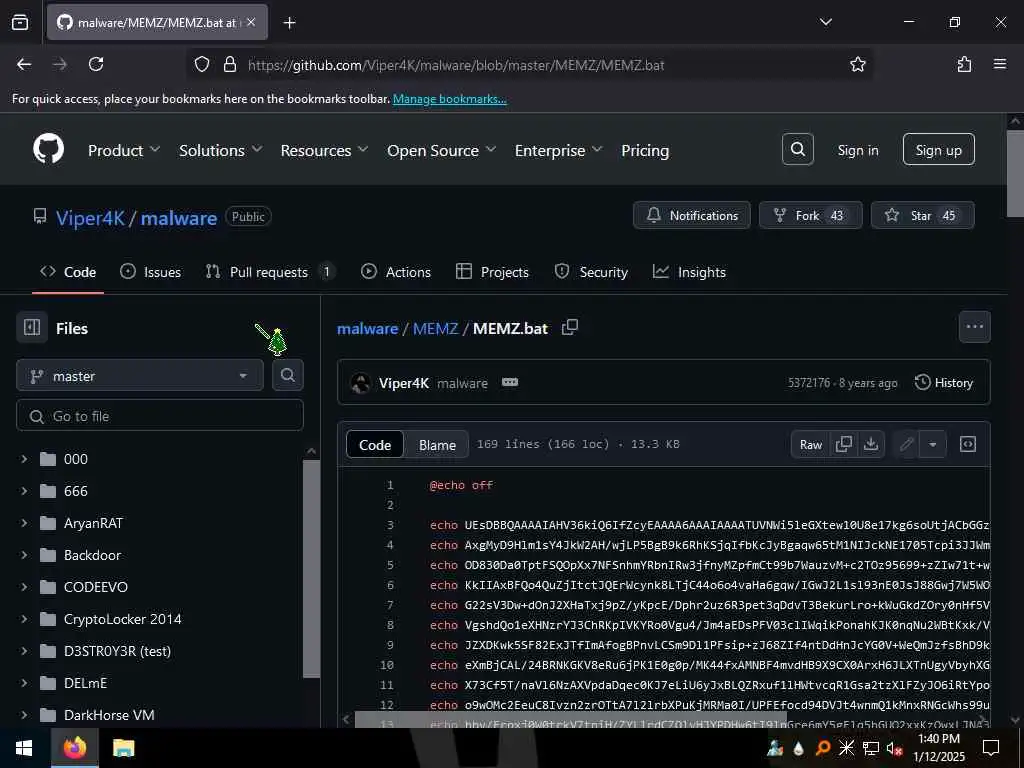The image size is (1024, 768).
Task: Fork the malware repository
Action: click(x=810, y=215)
